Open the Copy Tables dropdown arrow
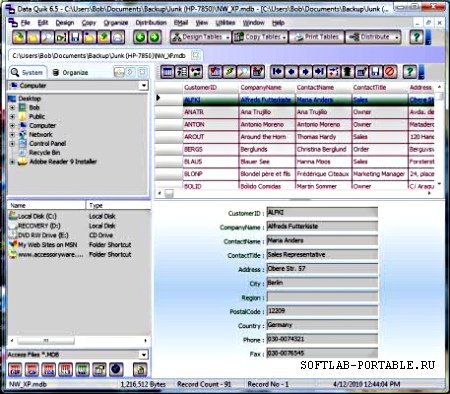The height and width of the screenshot is (394, 450). pos(284,37)
